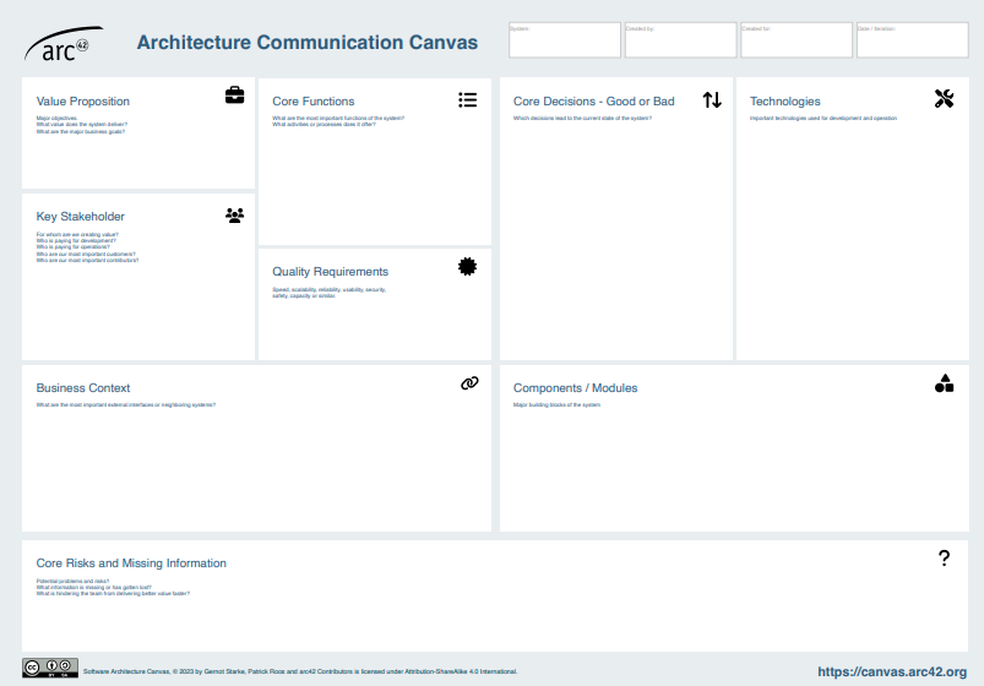Open the canvas.arc42.org link
Image resolution: width=984 pixels, height=686 pixels.
tap(892, 672)
